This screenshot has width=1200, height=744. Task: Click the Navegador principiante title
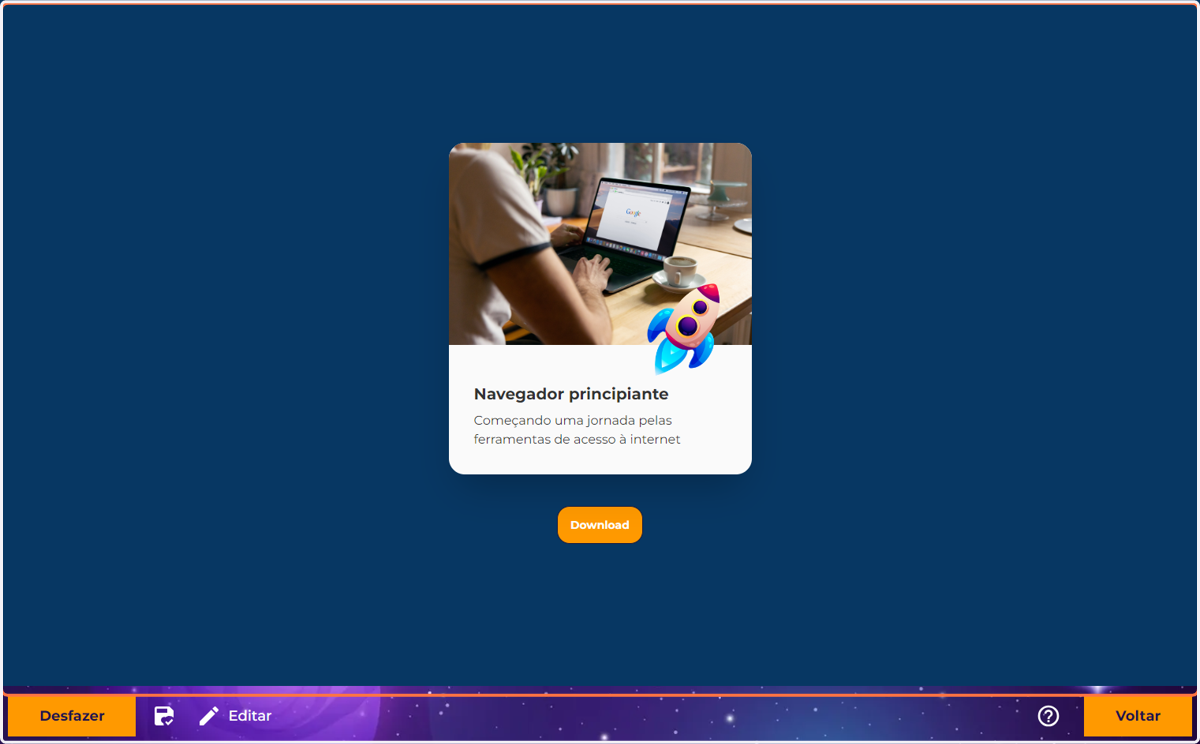click(x=571, y=394)
